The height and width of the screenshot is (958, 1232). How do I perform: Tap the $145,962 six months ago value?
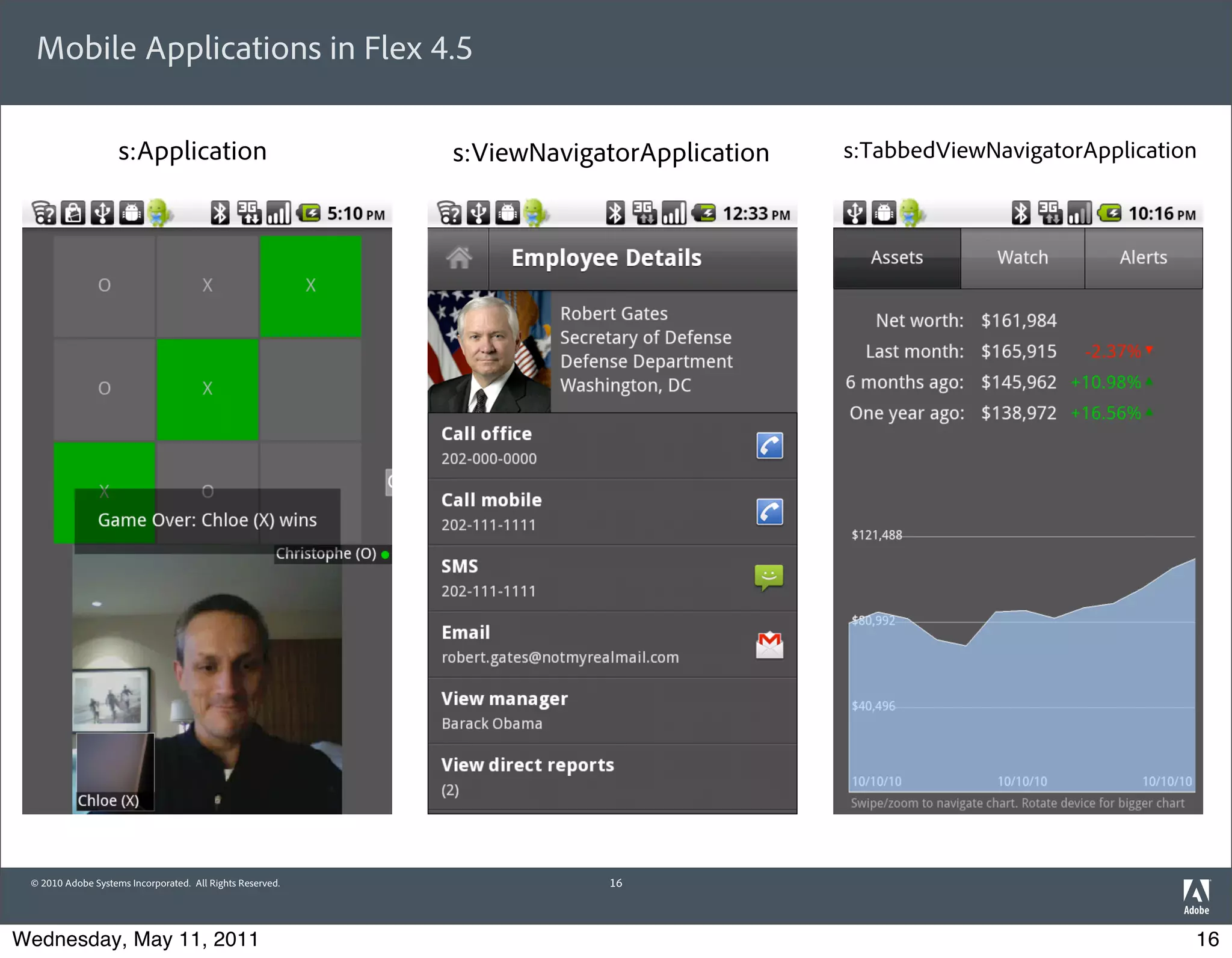point(1018,382)
